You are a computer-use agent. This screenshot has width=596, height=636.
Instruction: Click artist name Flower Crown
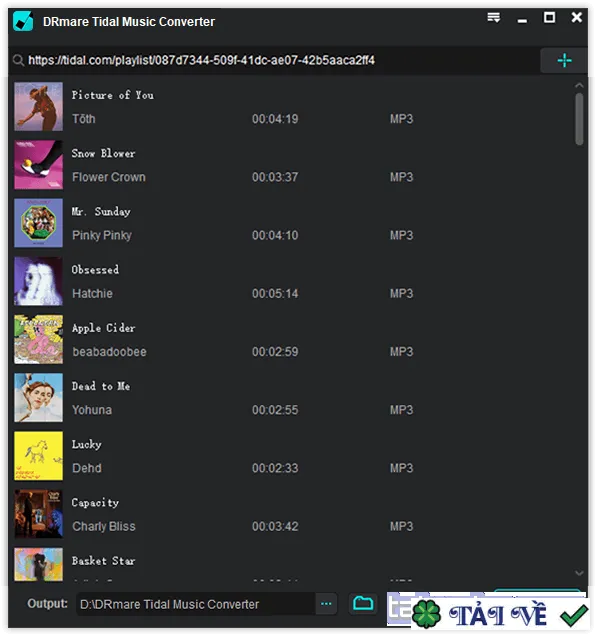(x=109, y=177)
